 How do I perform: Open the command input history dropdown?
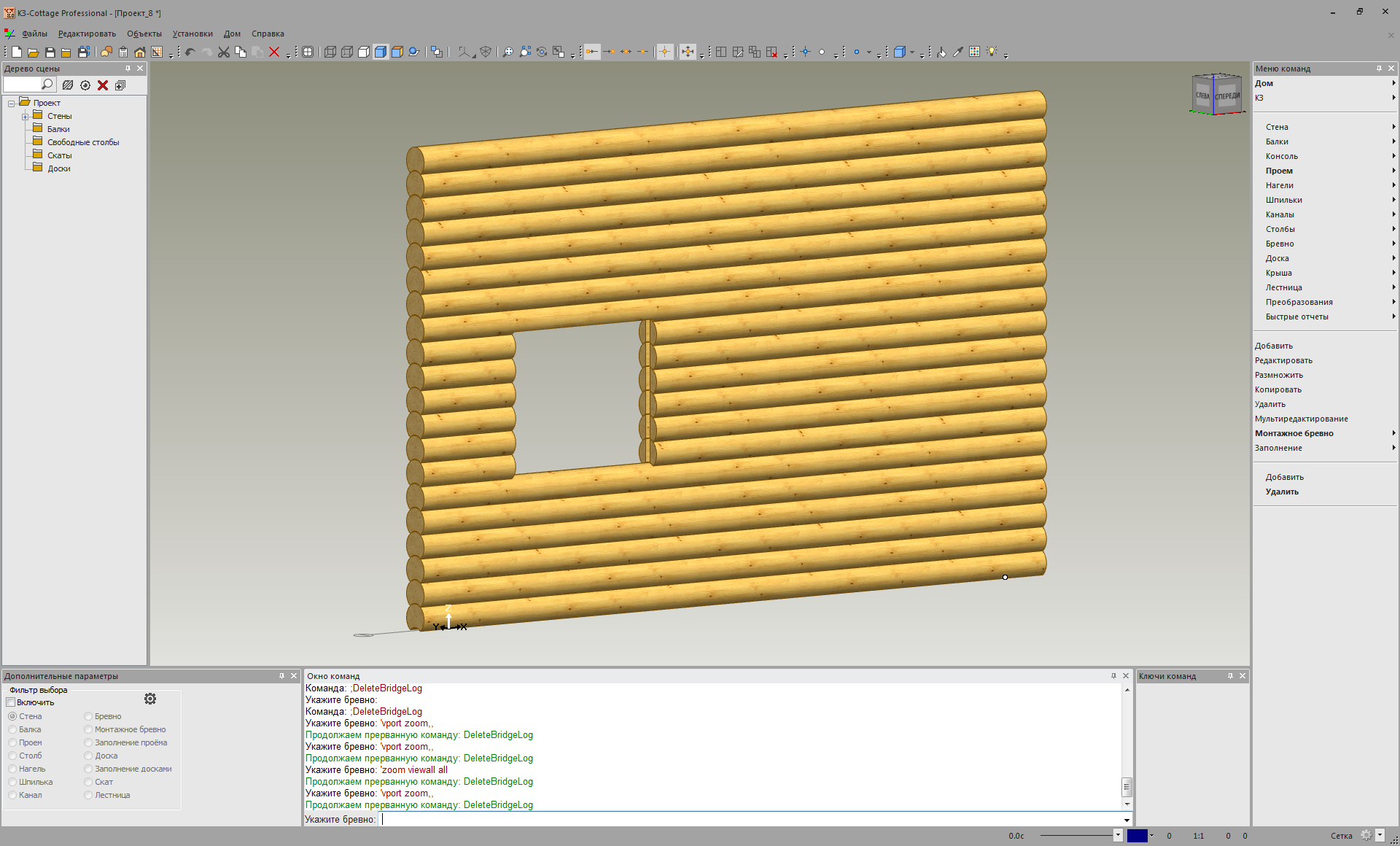[1127, 820]
